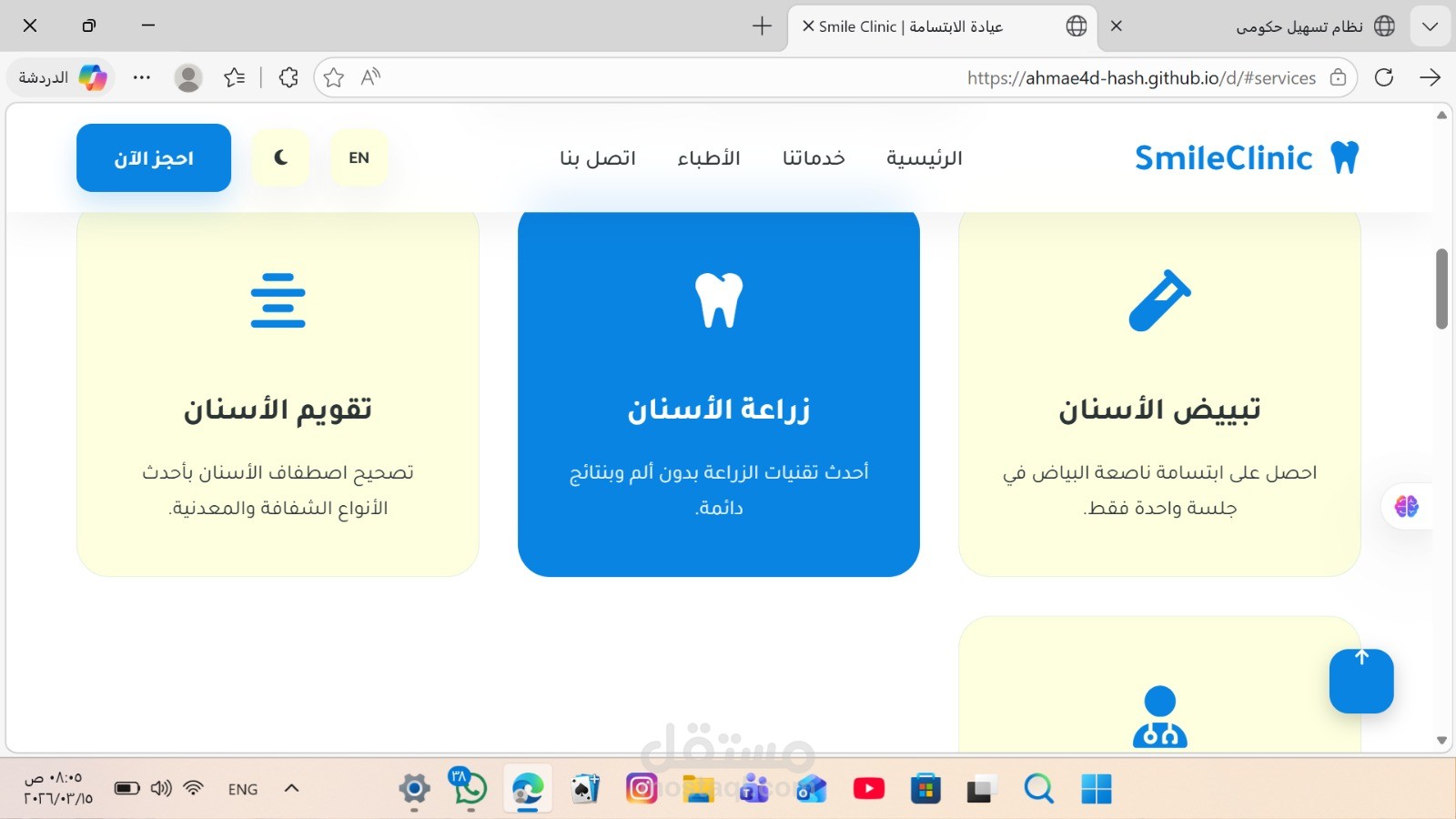Screen dimensions: 1456x819
Task: Open a new browser tab
Action: tap(763, 25)
